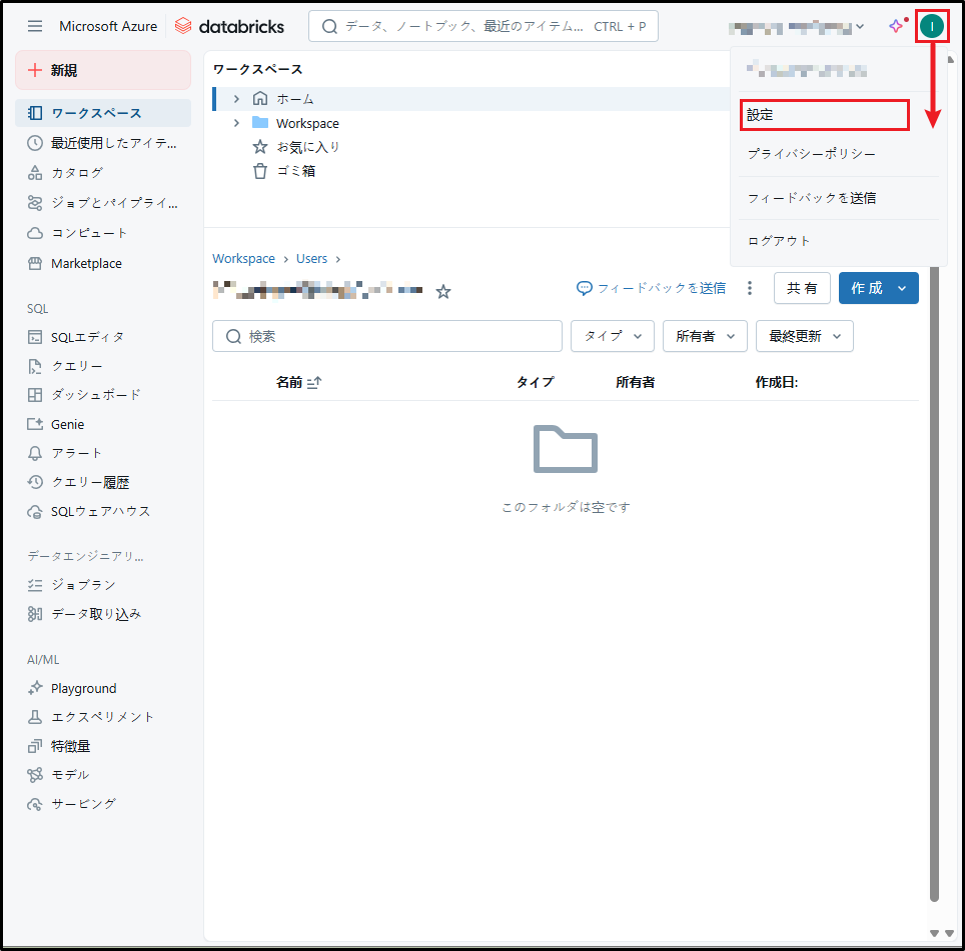Click the ジョブラン list icon
This screenshot has width=965, height=951.
coord(35,585)
